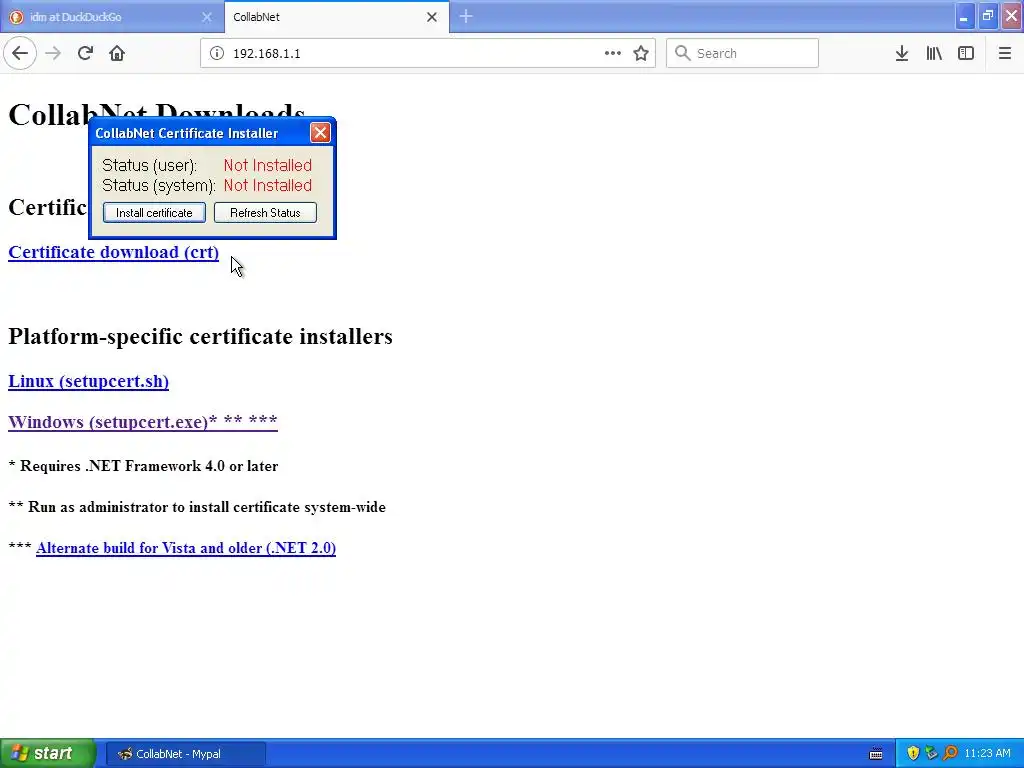Viewport: 1024px width, 768px height.
Task: Select the CollabNet tab
Action: (327, 17)
